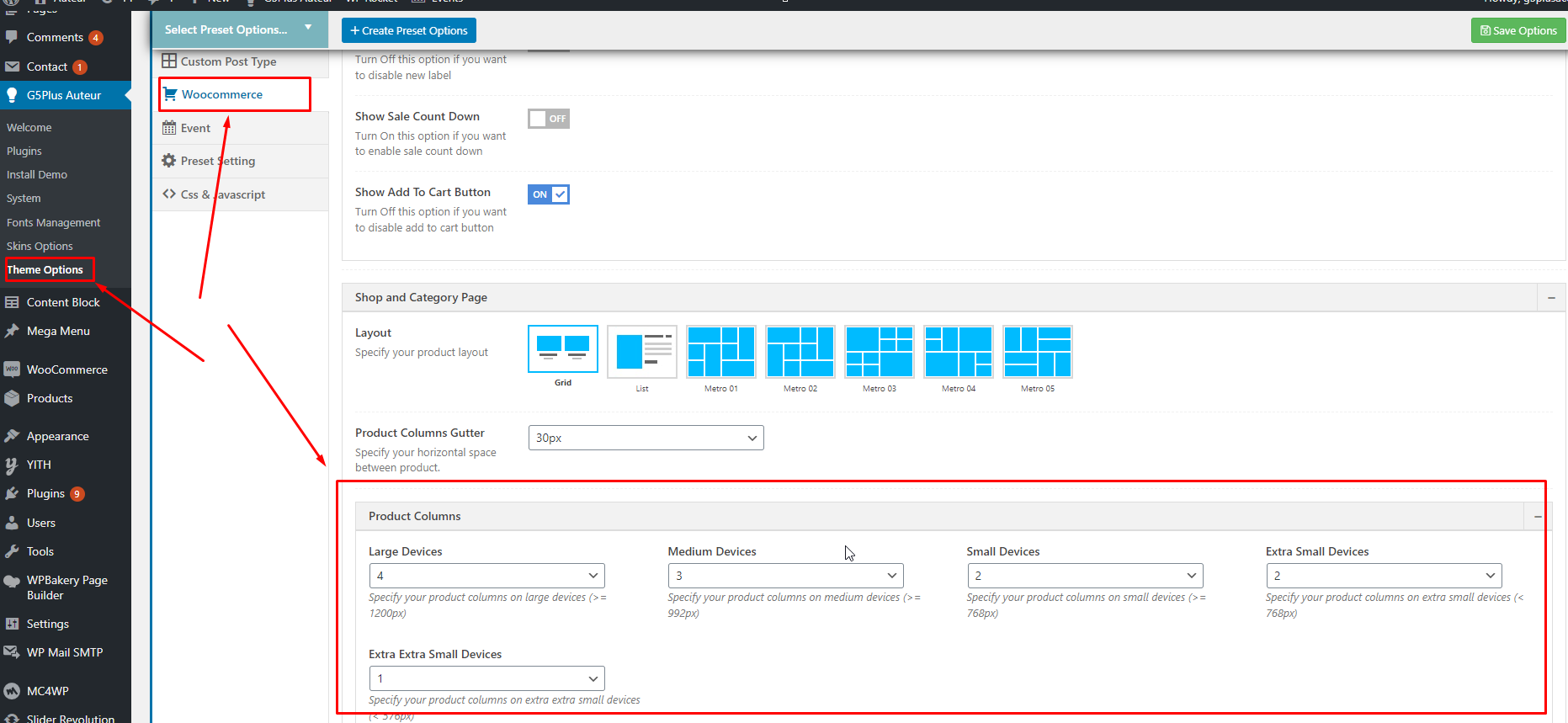Screen dimensions: 1568x723
Task: Open WPBakery Page Builder via its icon
Action: click(x=12, y=581)
